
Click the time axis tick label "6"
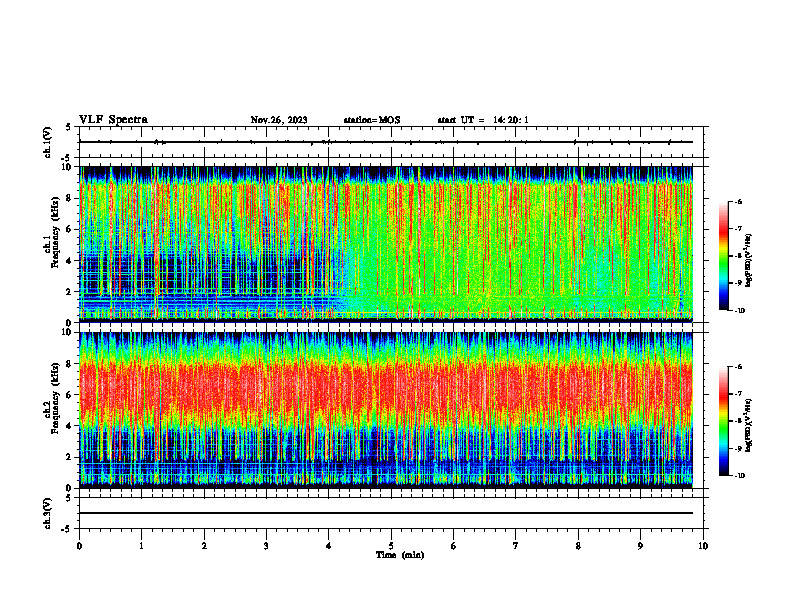[x=454, y=546]
